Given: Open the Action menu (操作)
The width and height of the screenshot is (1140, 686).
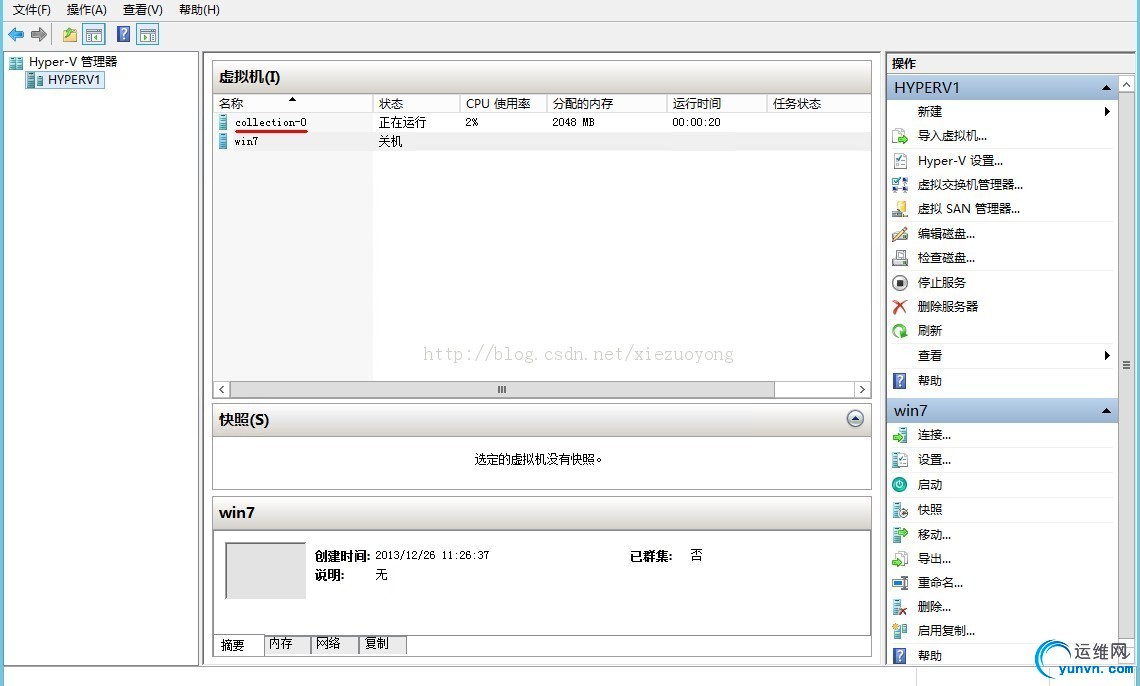Looking at the screenshot, I should pos(87,9).
